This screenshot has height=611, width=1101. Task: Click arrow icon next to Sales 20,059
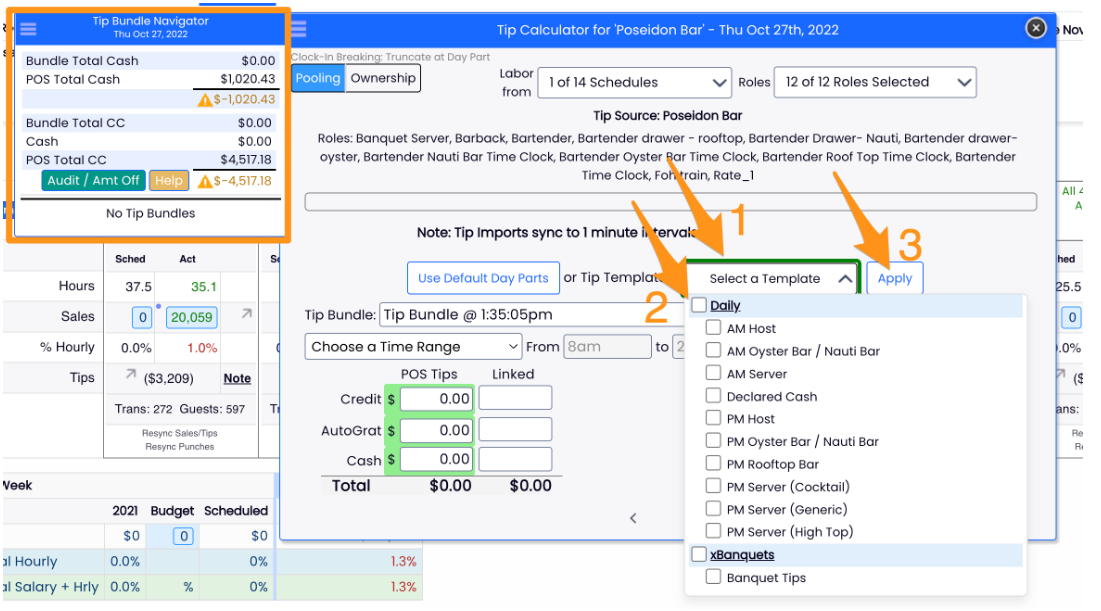coord(246,314)
